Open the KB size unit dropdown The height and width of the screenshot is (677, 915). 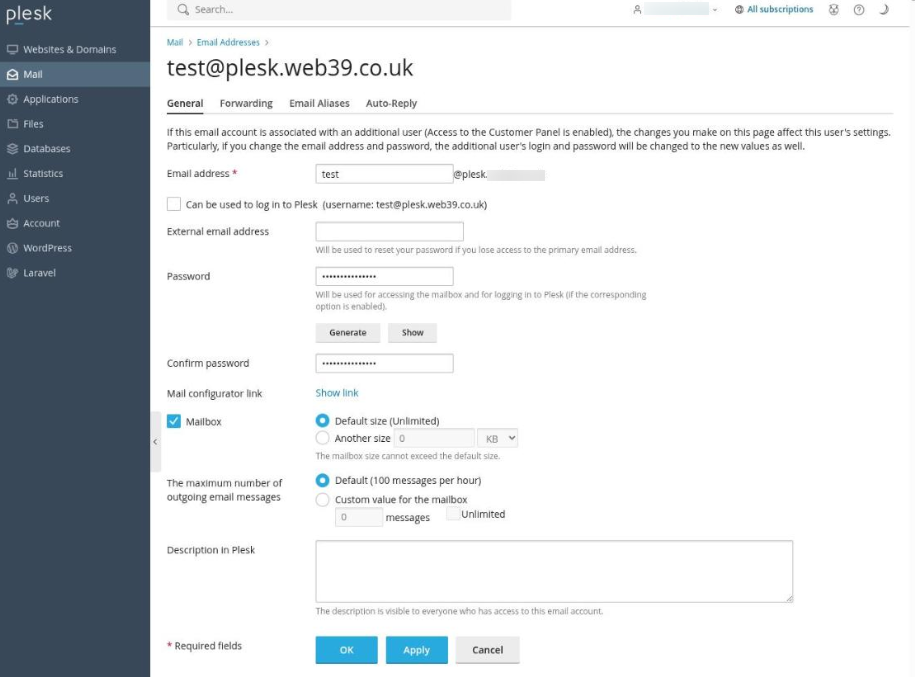point(498,438)
